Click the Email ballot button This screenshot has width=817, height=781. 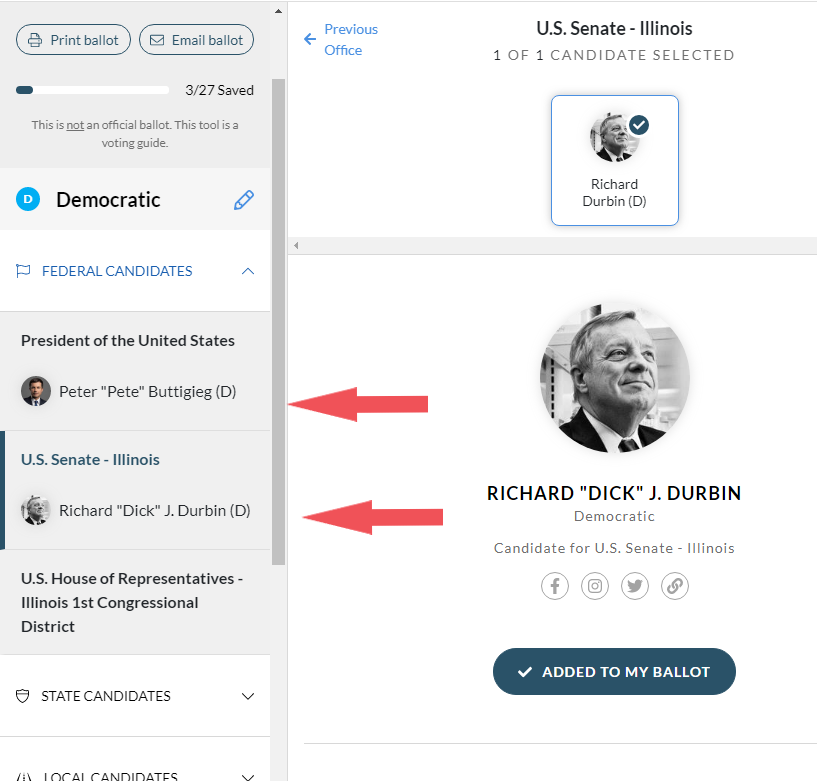pyautogui.click(x=196, y=40)
